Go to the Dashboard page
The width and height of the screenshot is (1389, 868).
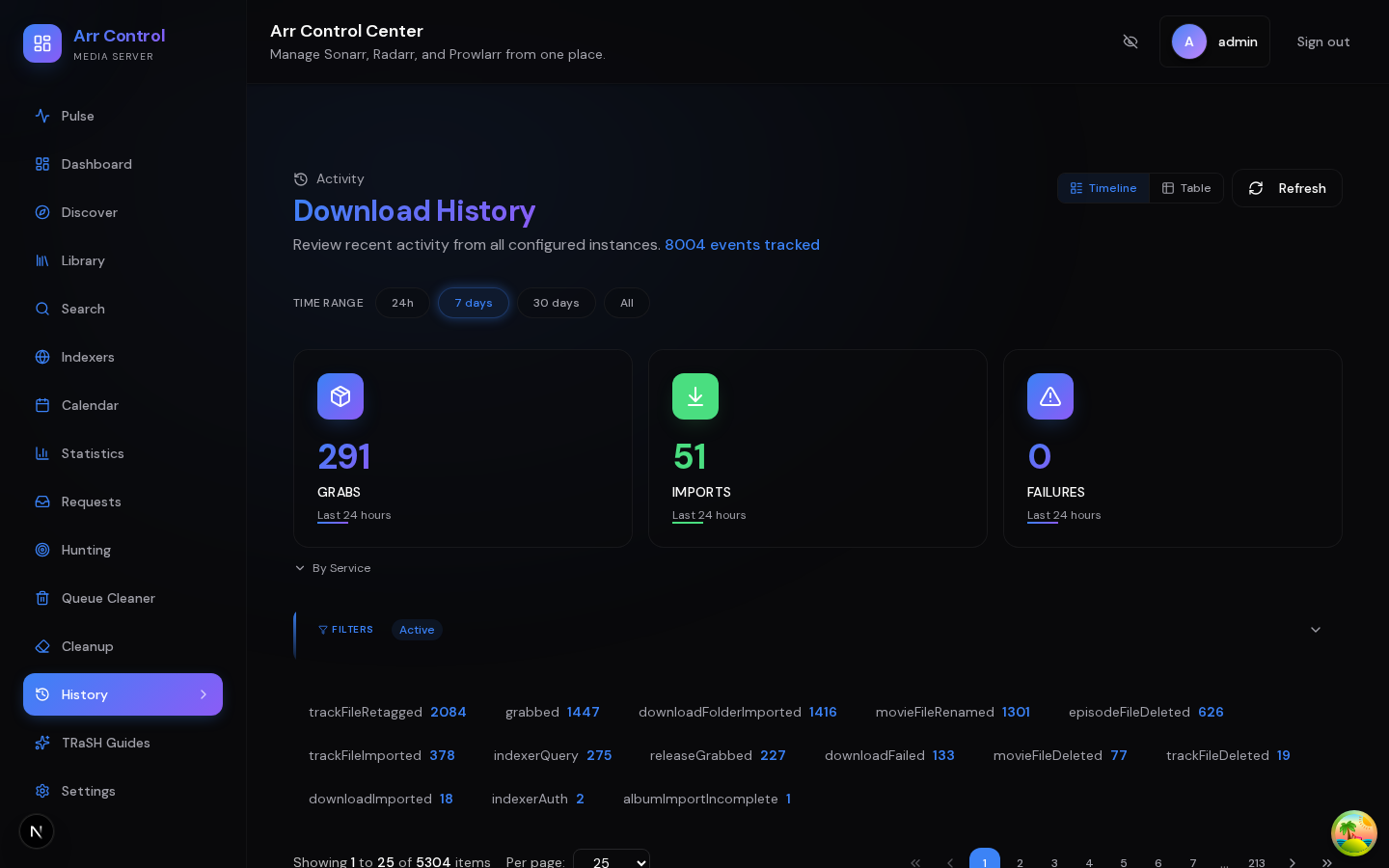pyautogui.click(x=123, y=164)
